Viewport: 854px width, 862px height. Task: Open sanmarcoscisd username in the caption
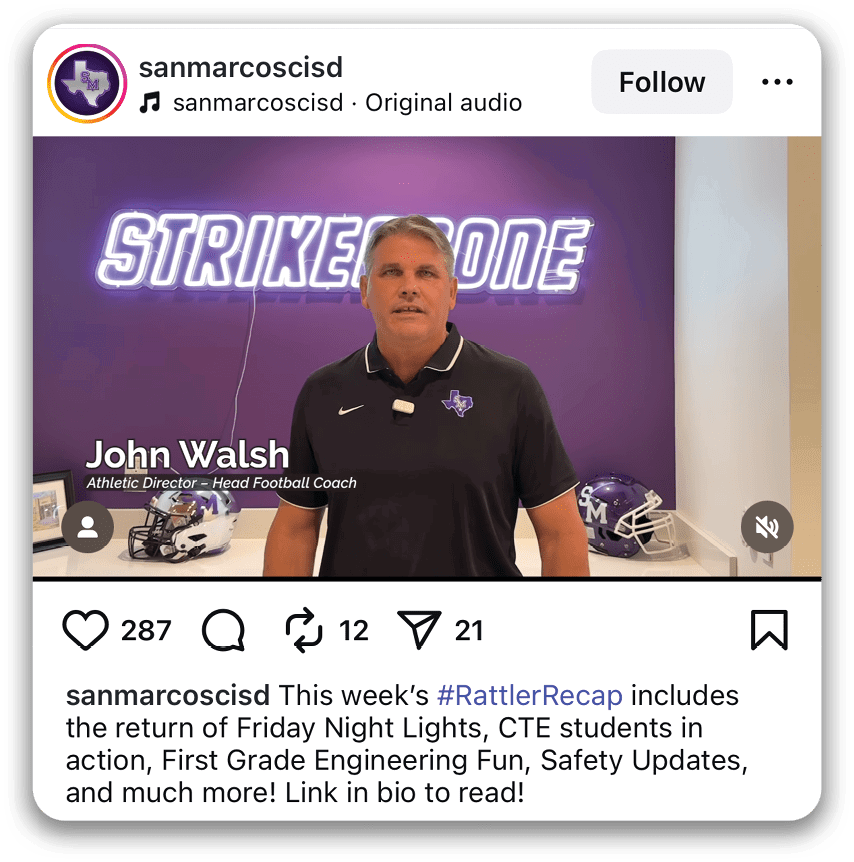(168, 695)
